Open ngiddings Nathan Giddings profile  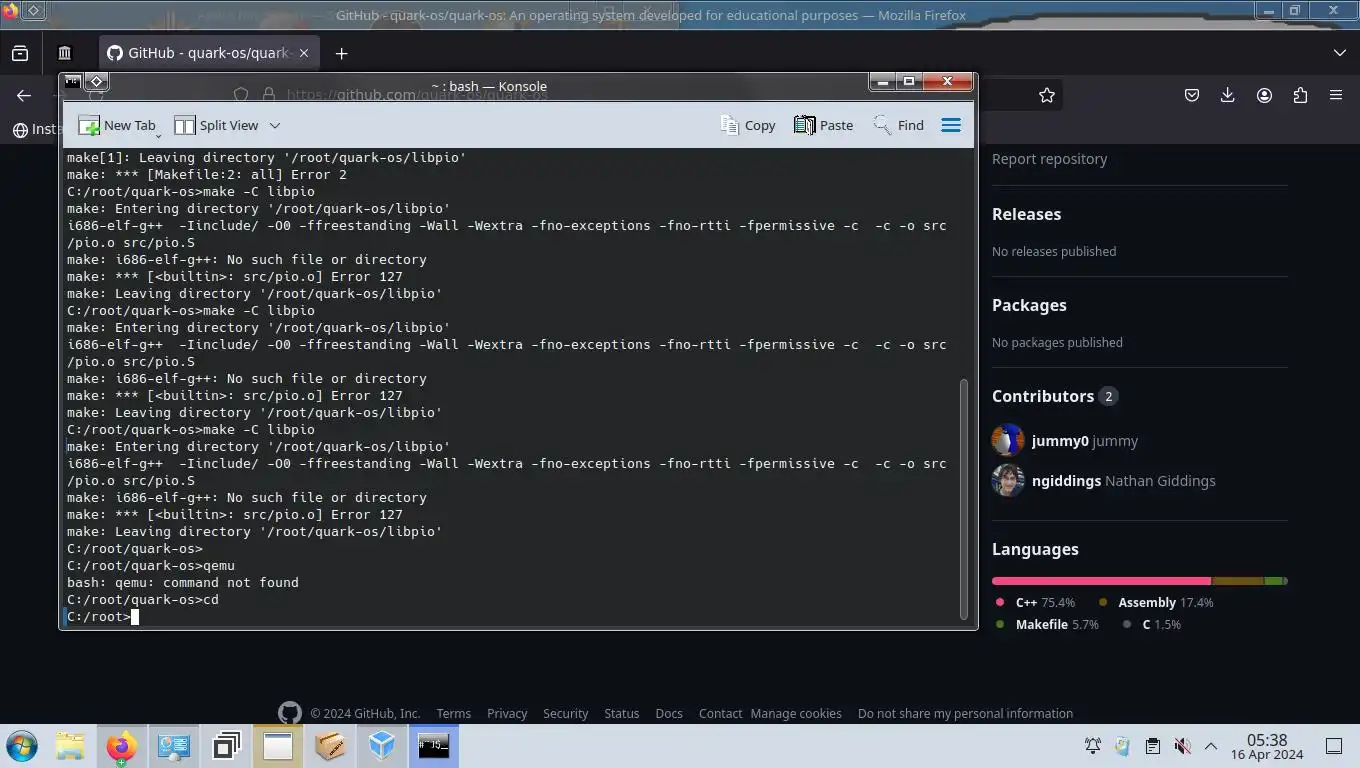(1124, 481)
